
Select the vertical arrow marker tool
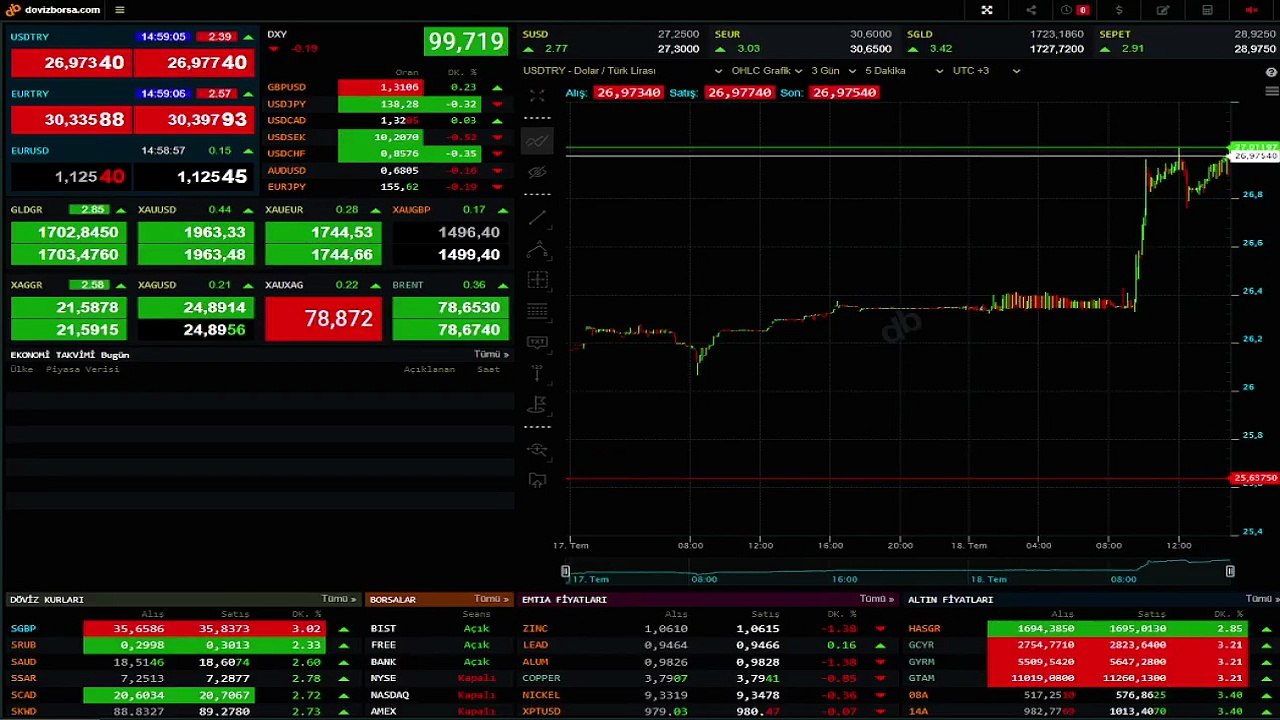pyautogui.click(x=537, y=373)
